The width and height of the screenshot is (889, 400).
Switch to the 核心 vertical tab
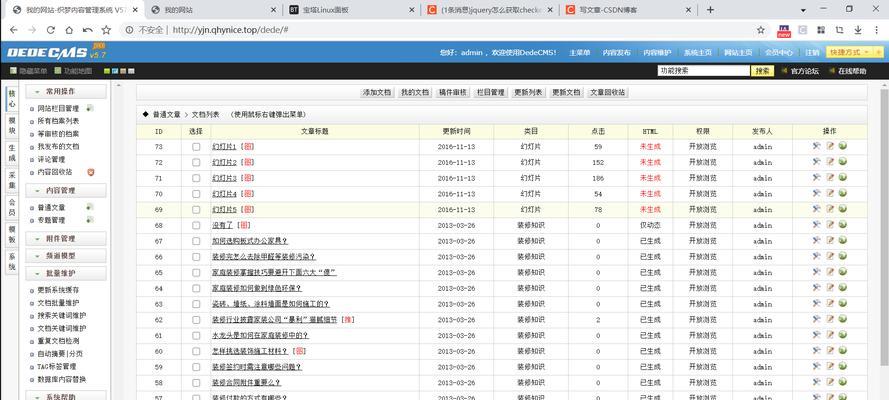pos(12,99)
